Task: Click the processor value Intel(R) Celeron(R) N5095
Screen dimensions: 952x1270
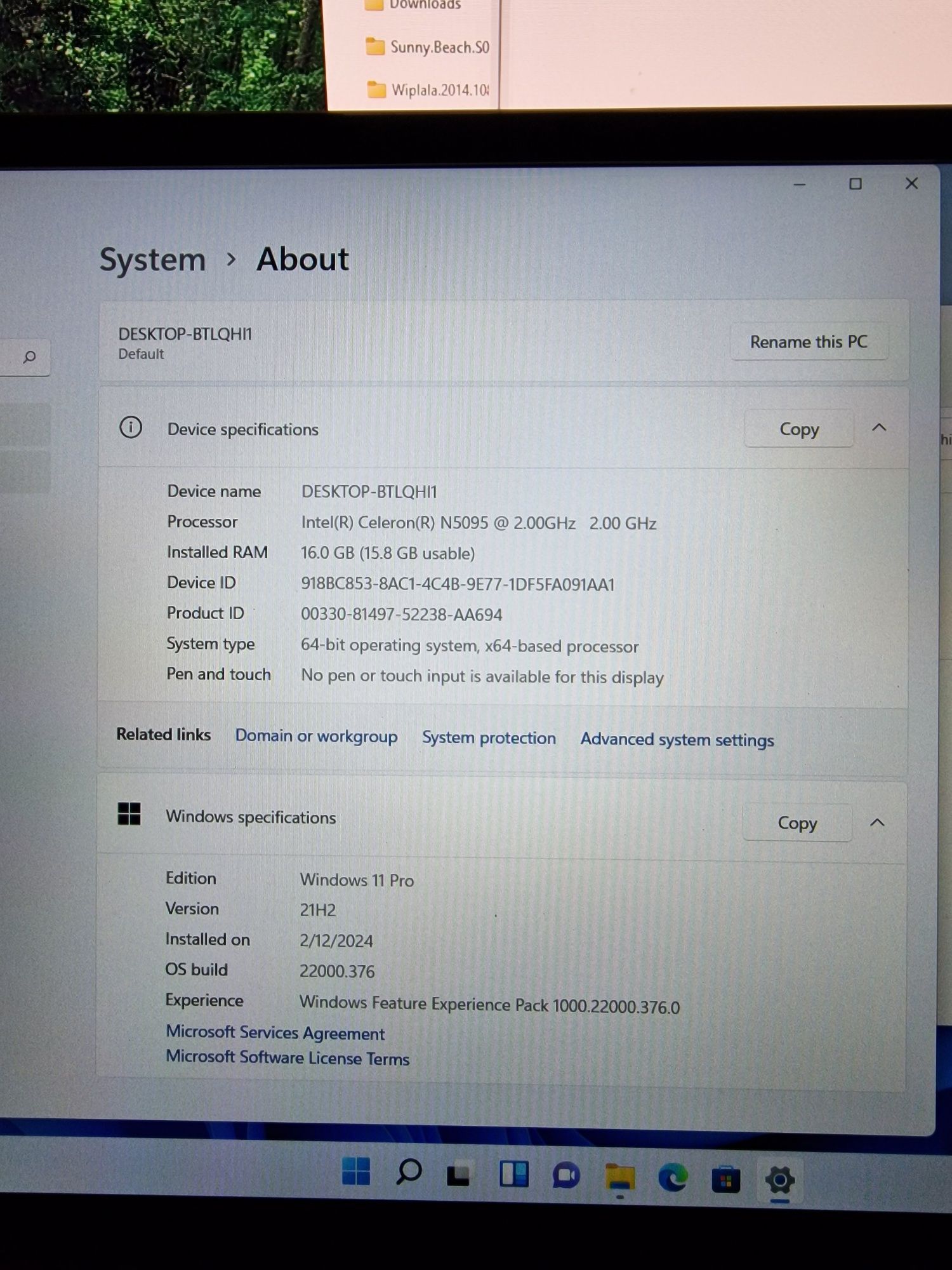Action: point(479,523)
